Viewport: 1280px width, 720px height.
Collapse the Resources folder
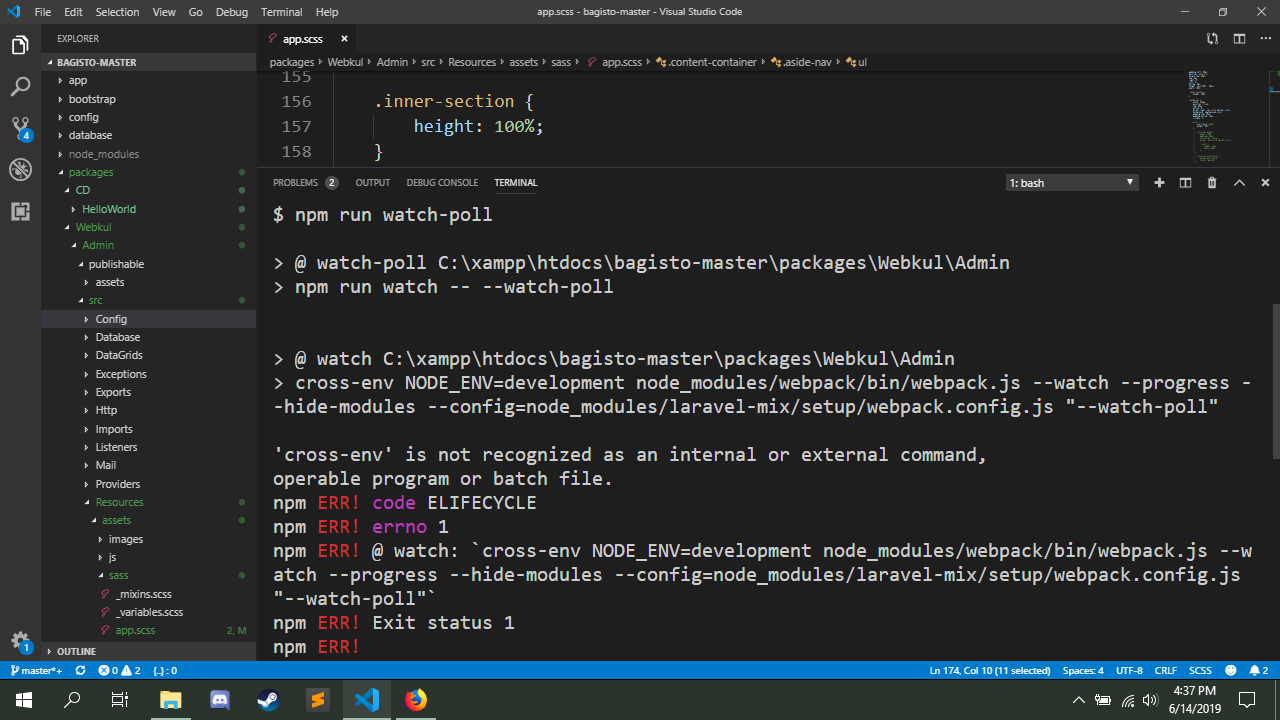tap(119, 502)
